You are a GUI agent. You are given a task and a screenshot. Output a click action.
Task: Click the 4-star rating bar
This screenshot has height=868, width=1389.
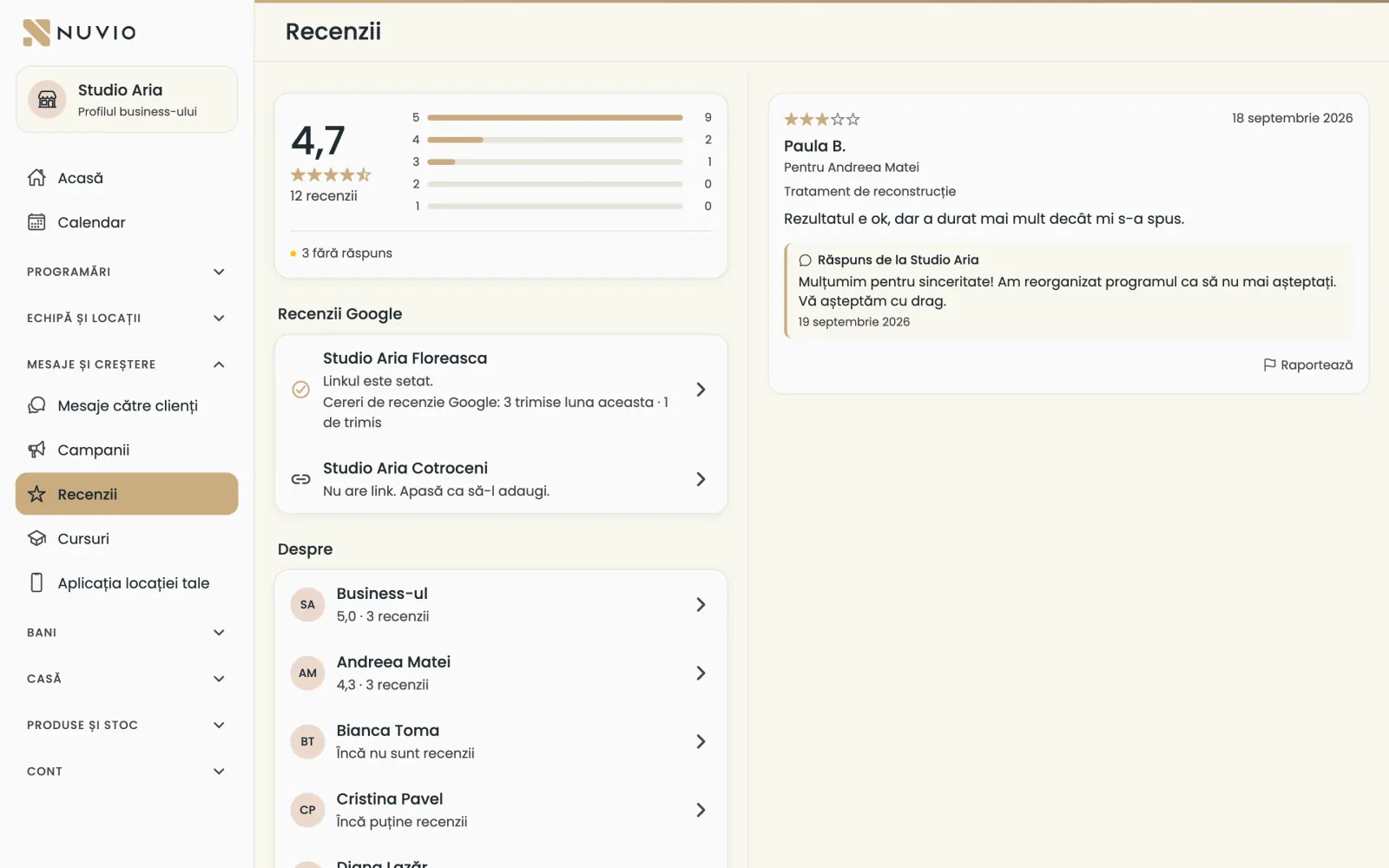(x=555, y=140)
